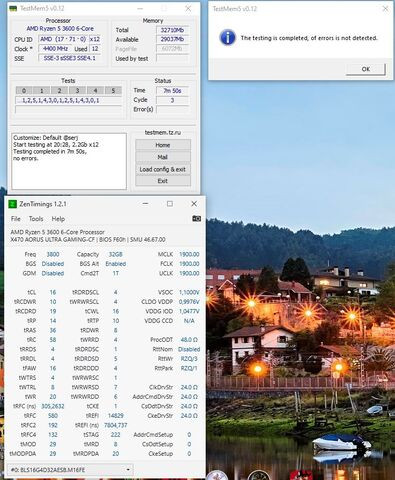Click the tCL value 16
The height and width of the screenshot is (480, 395).
click(53, 292)
